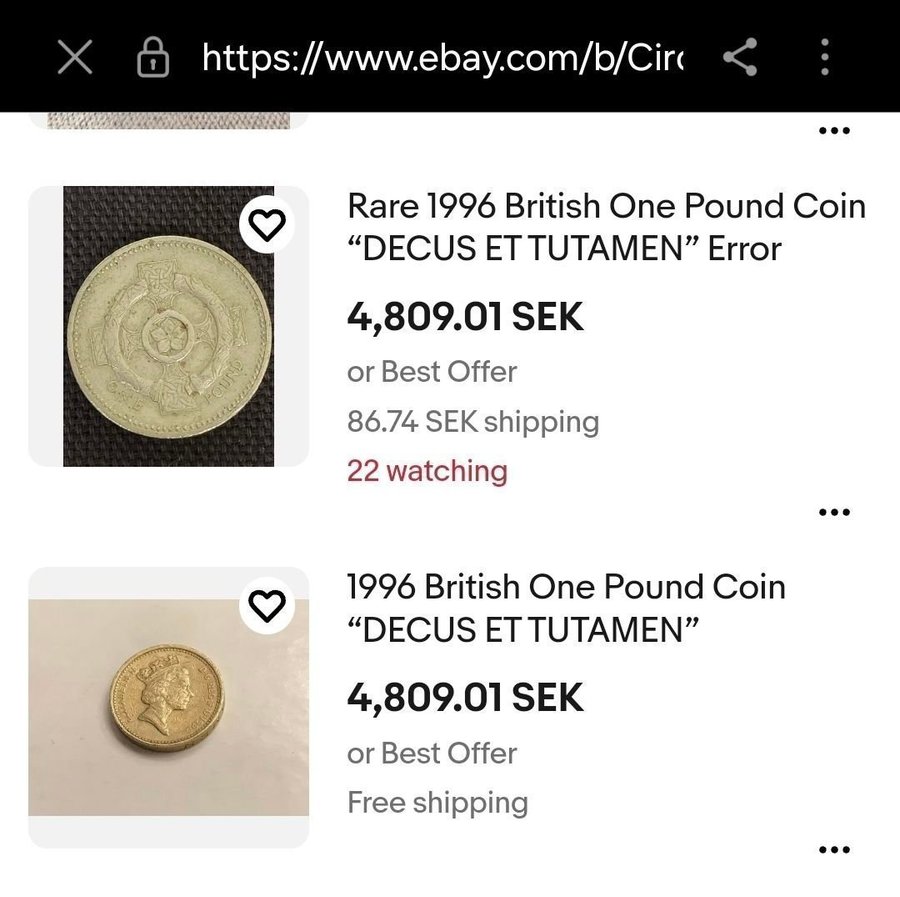This screenshot has width=900, height=897.
Task: Open more options under the 'Free shipping' listing
Action: [834, 851]
